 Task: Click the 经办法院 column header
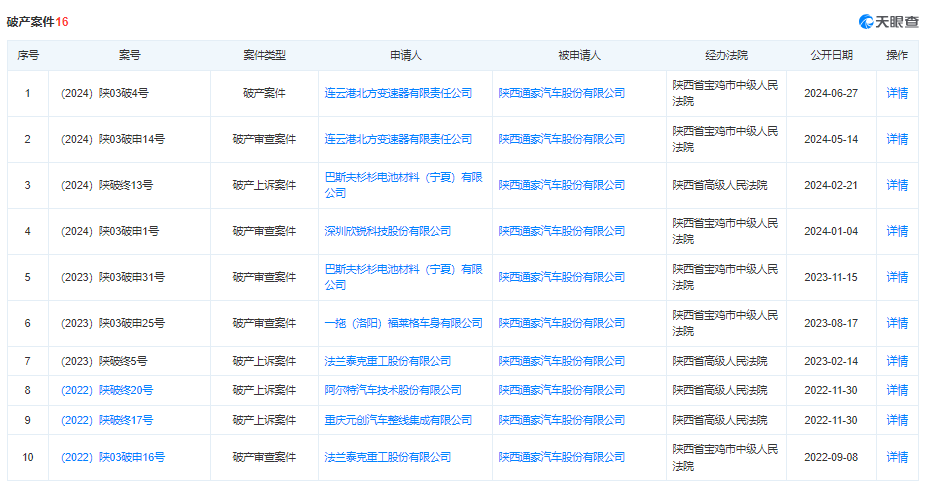pyautogui.click(x=726, y=55)
